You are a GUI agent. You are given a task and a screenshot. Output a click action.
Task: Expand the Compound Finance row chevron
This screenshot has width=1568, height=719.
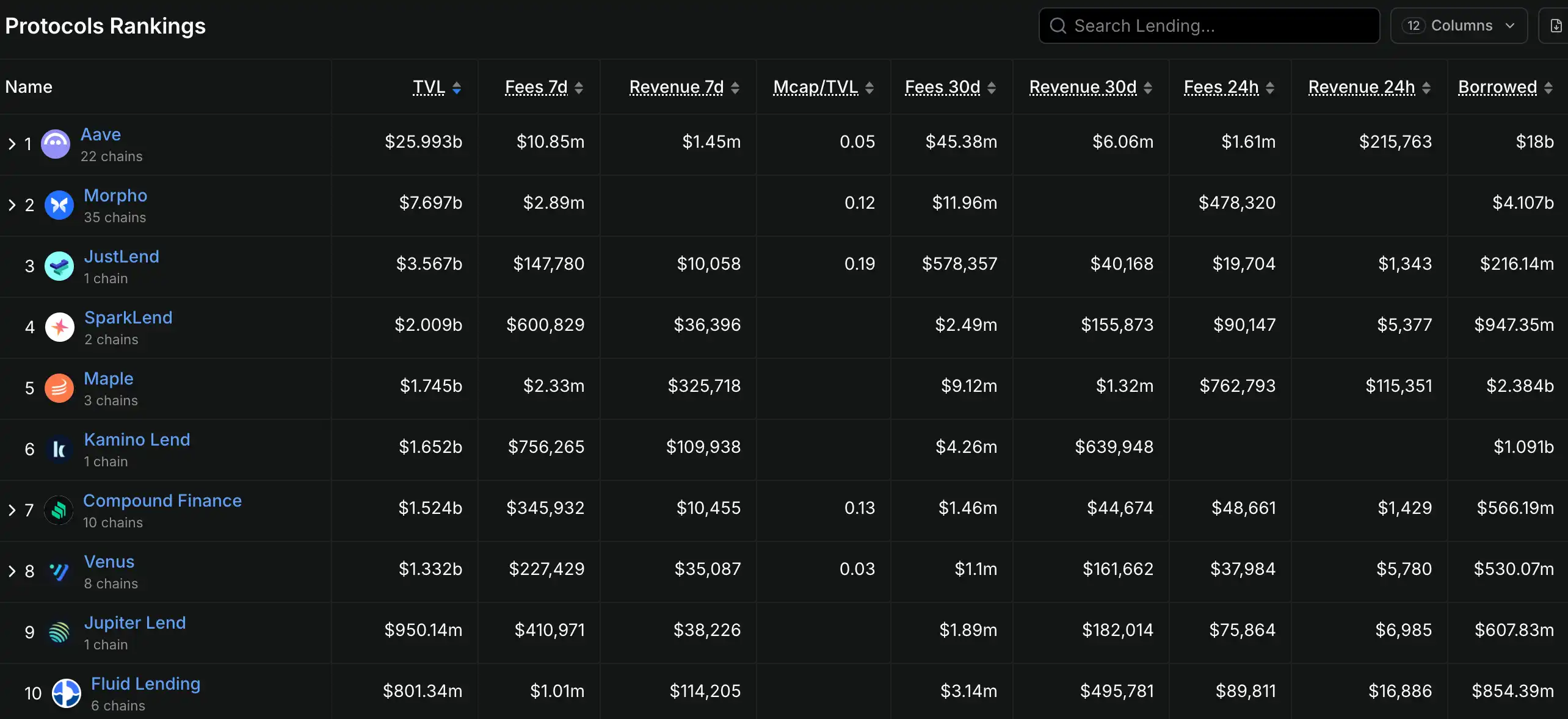[12, 510]
